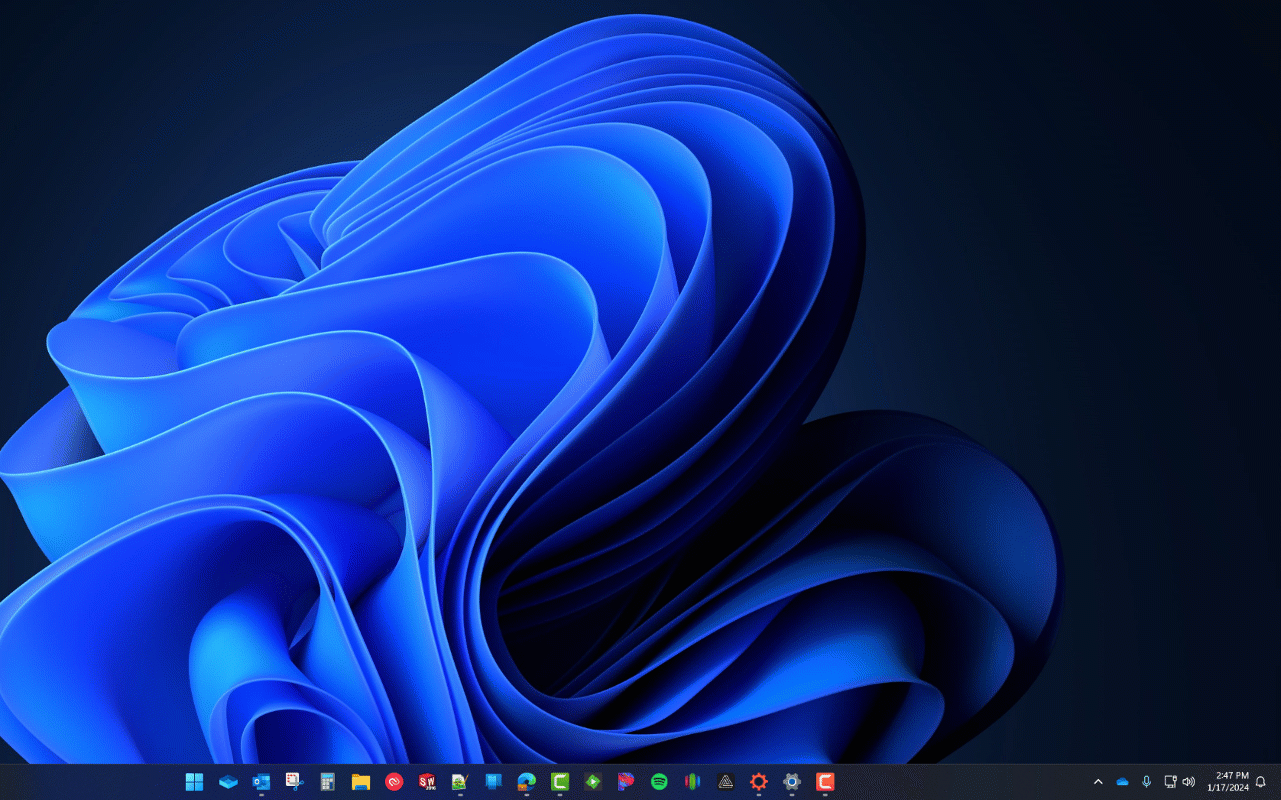Launch the green Camtasia icon

[x=560, y=782]
